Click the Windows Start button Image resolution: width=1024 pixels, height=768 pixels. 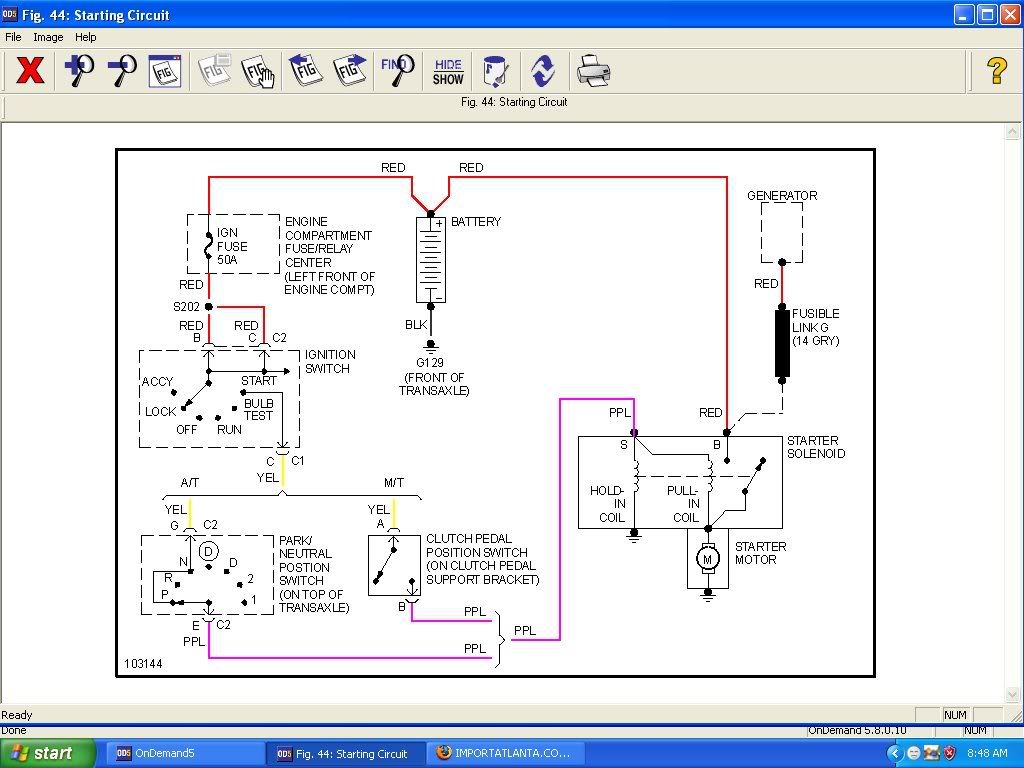[x=48, y=753]
